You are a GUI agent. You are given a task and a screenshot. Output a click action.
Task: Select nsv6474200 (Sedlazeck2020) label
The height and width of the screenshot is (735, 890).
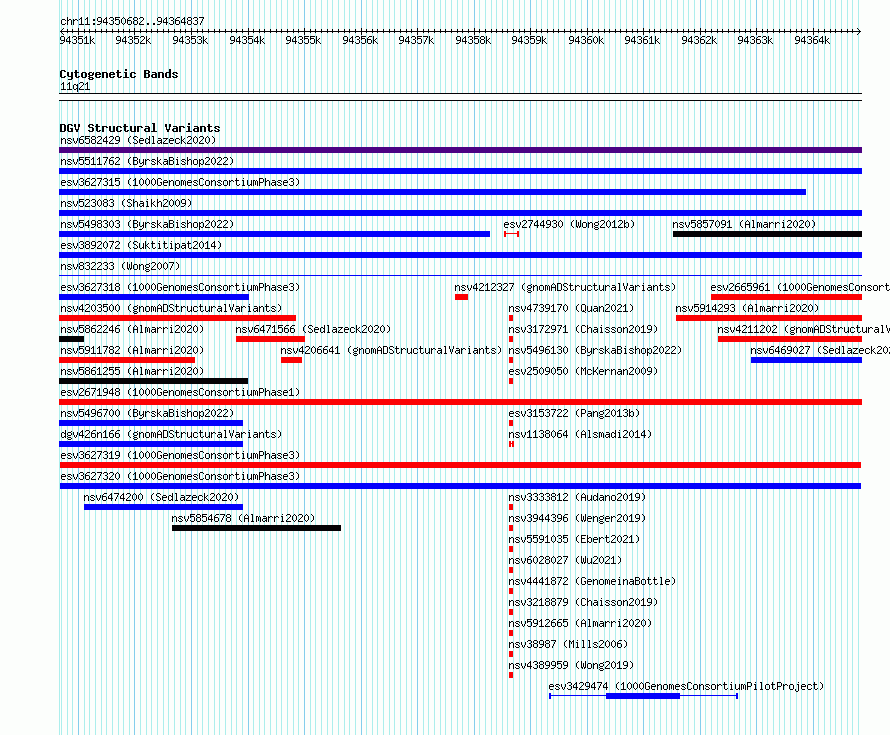point(161,497)
